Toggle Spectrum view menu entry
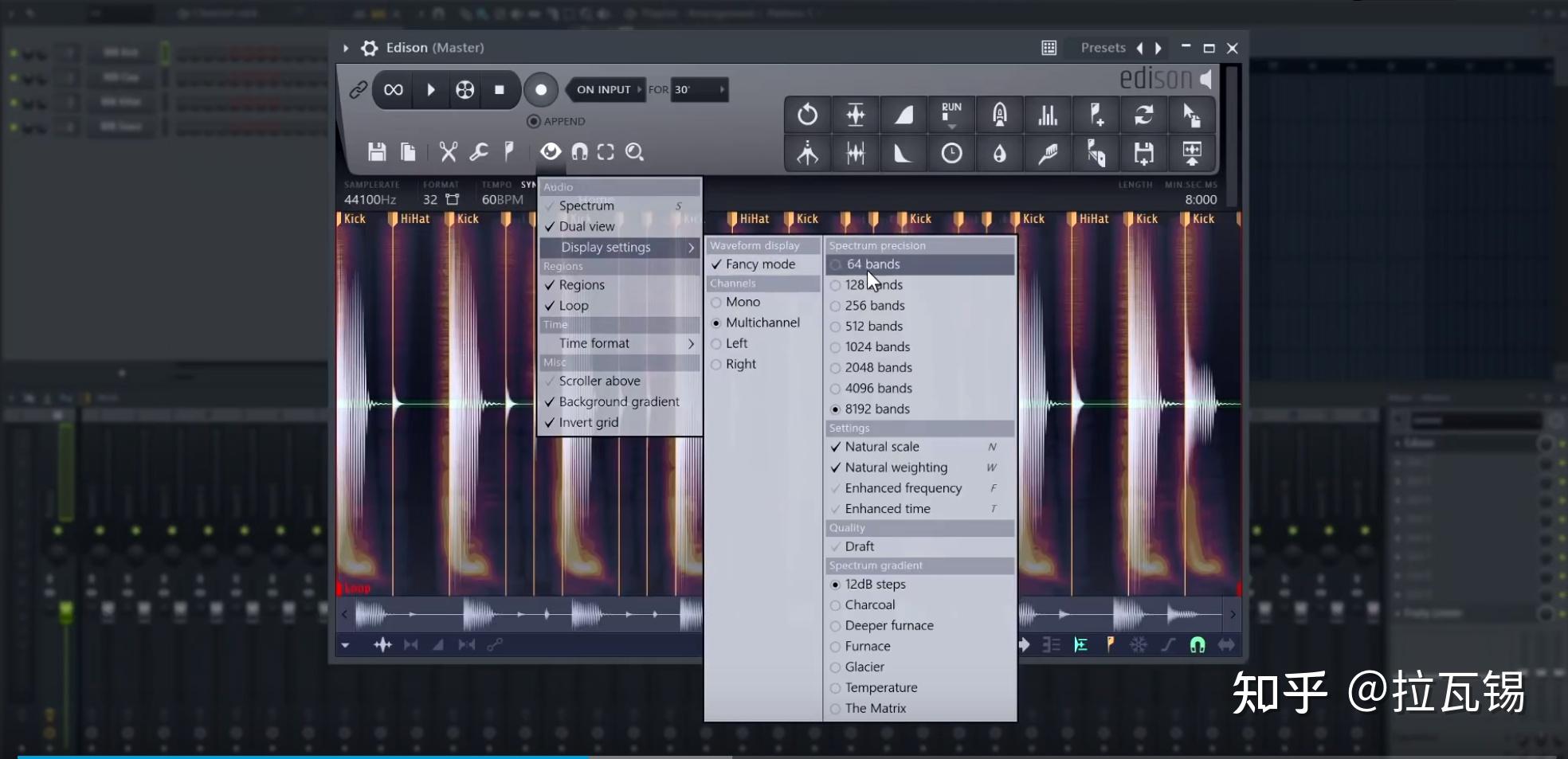This screenshot has height=759, width=1568. pos(620,205)
